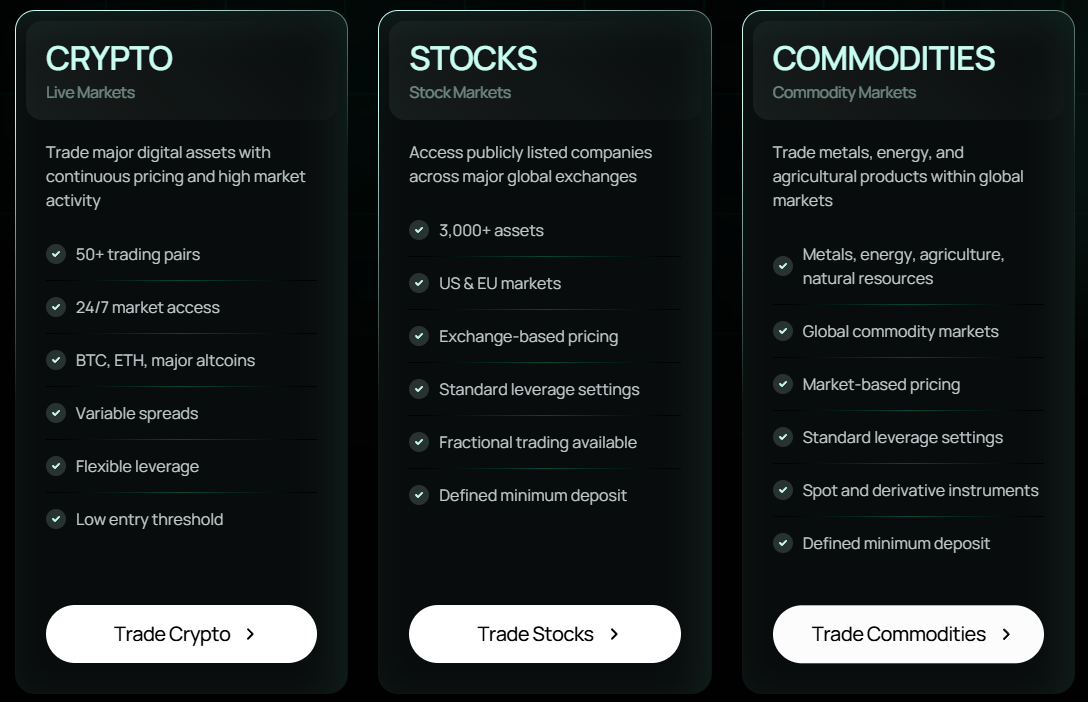This screenshot has width=1088, height=702.
Task: Click check icon next to Variable spreads
Action: (x=56, y=413)
